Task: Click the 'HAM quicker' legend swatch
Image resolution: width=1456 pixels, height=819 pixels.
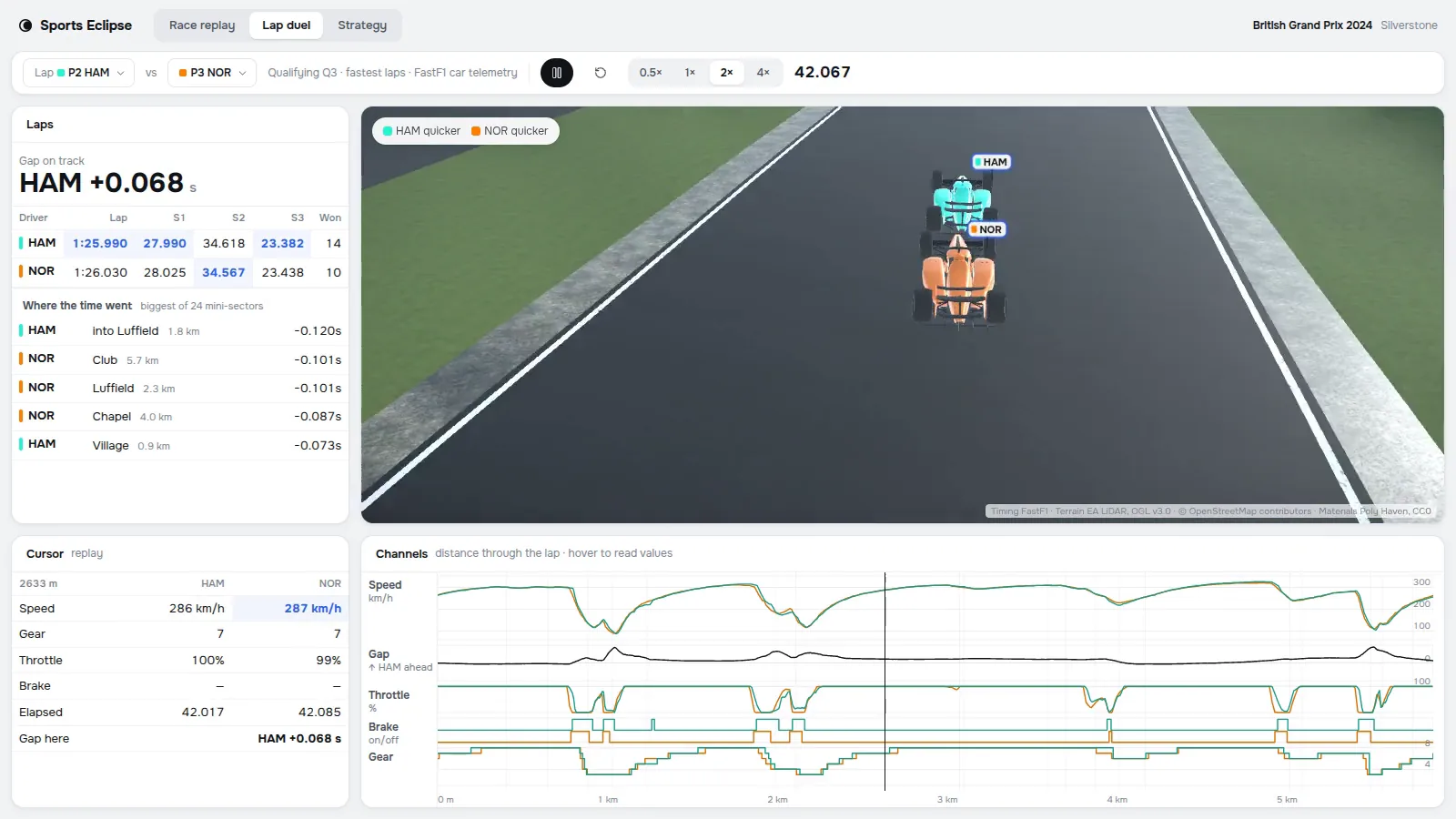Action: point(388,131)
